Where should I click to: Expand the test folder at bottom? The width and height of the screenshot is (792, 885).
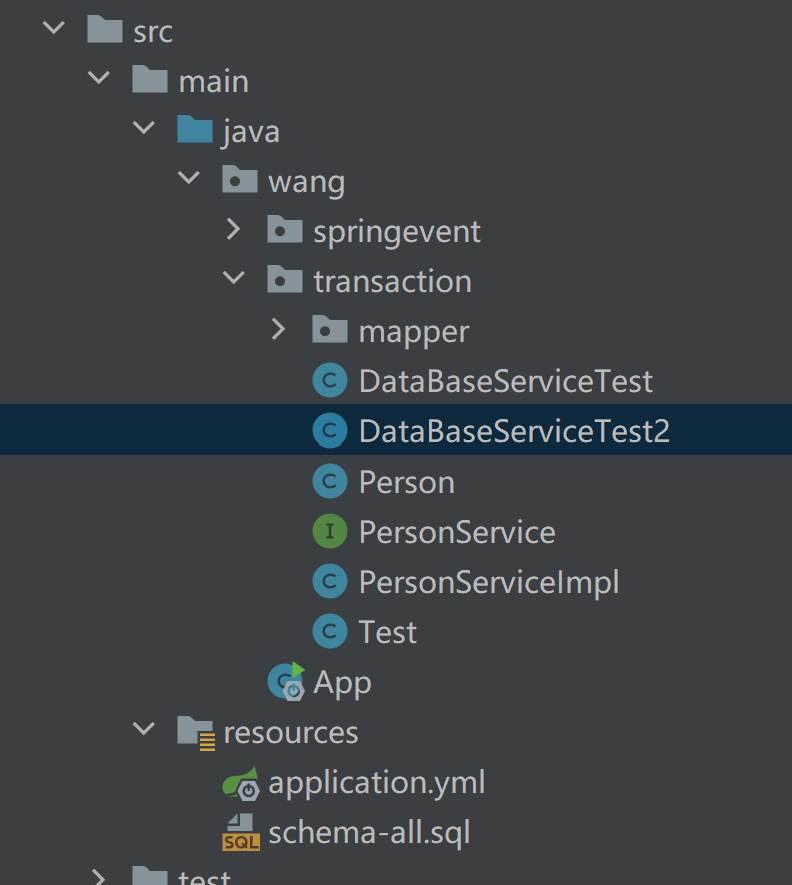click(x=99, y=878)
